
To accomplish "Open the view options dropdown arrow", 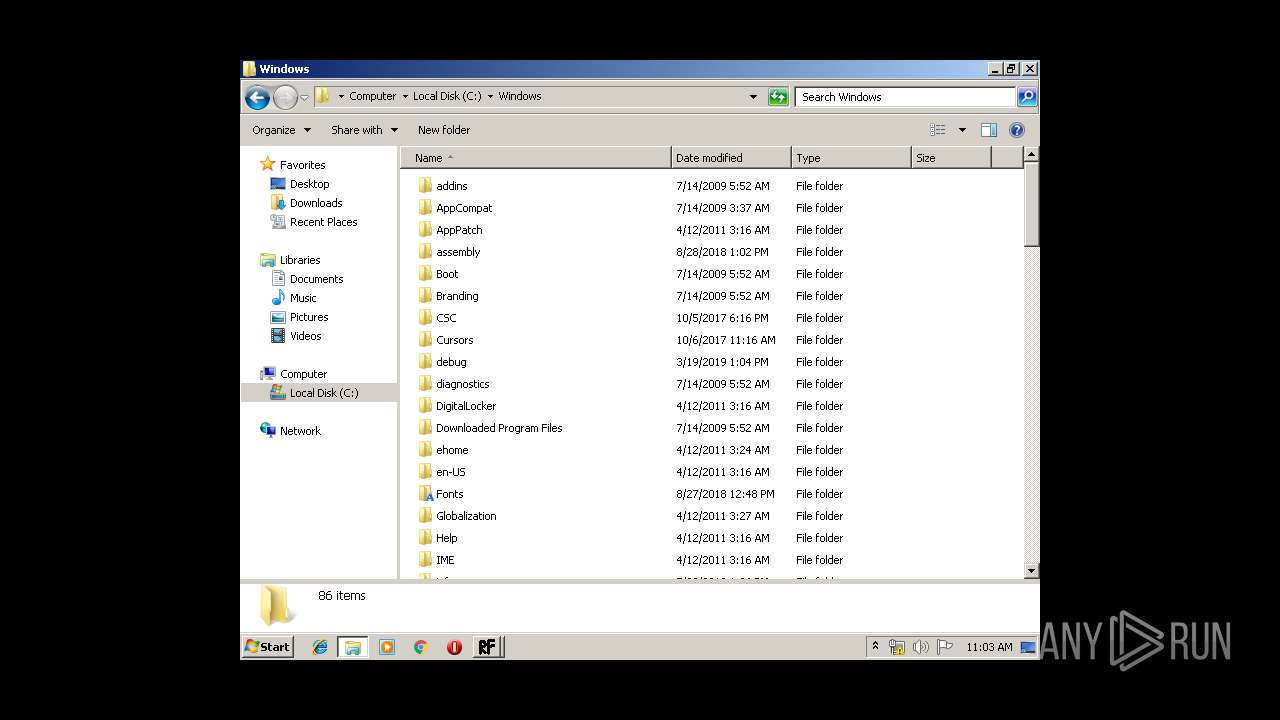I will (x=962, y=130).
